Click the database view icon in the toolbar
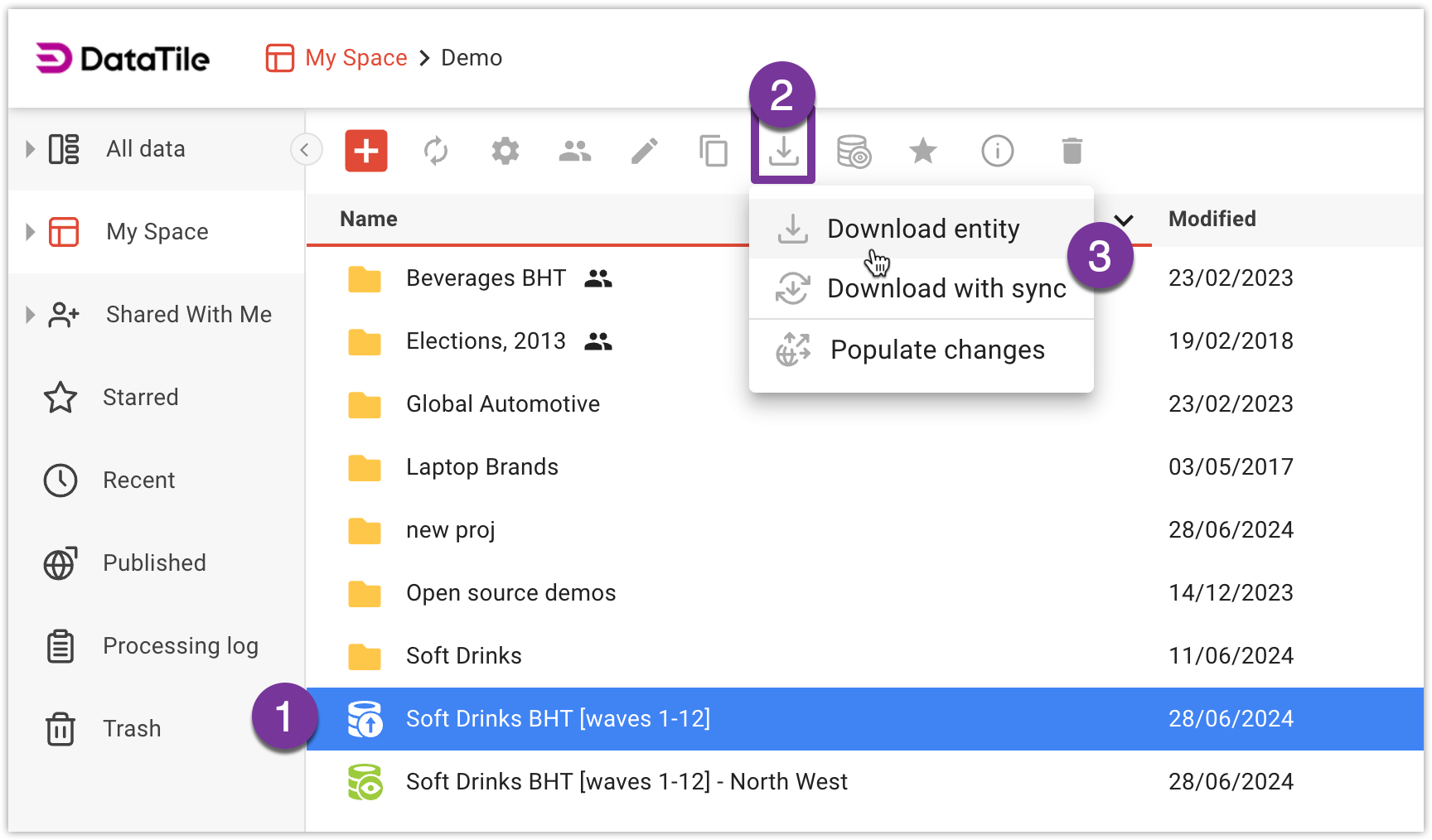The height and width of the screenshot is (840, 1432). (854, 151)
